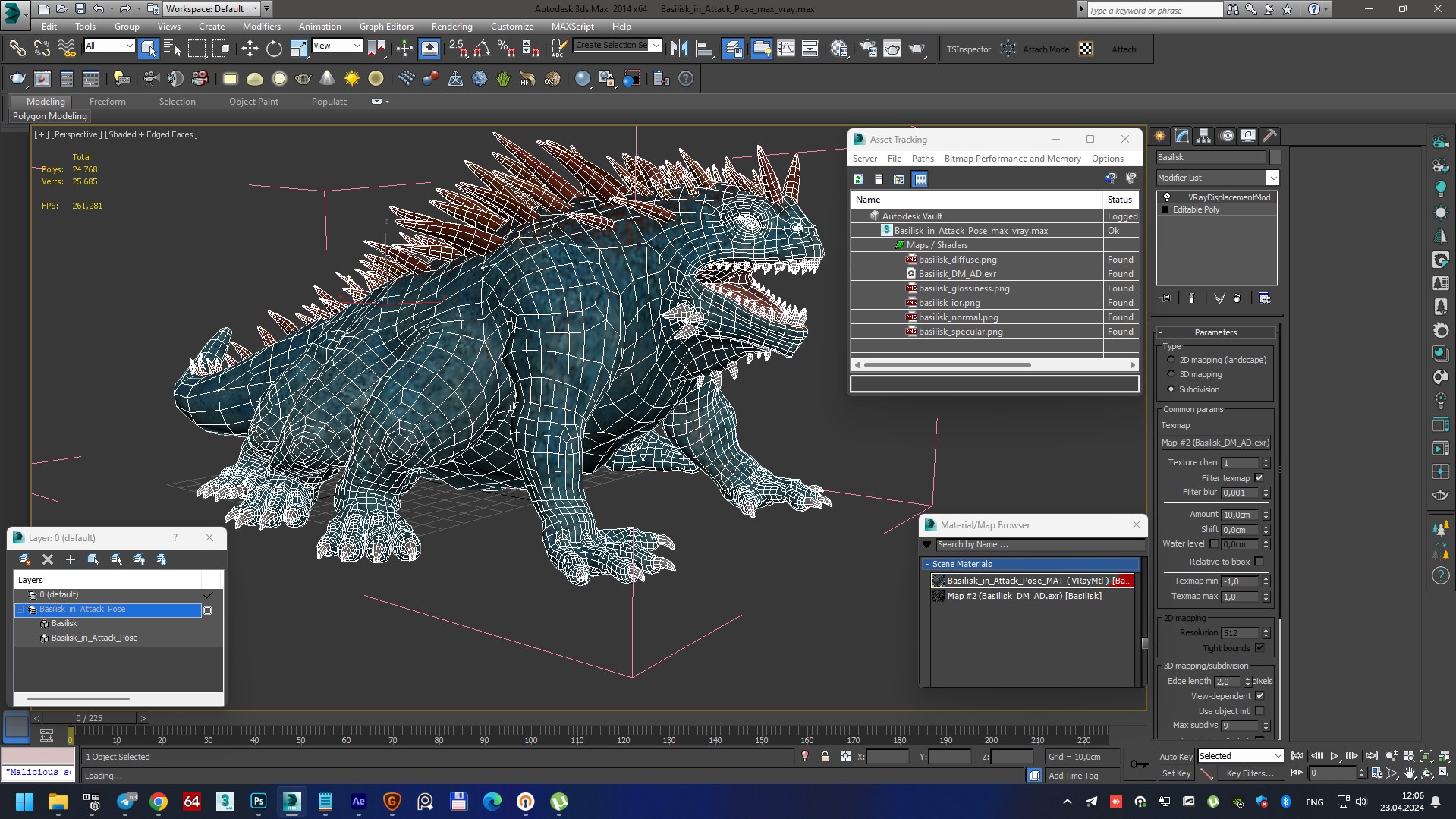1456x819 pixels.
Task: Switch to the Freeform ribbon tab
Action: (x=107, y=102)
